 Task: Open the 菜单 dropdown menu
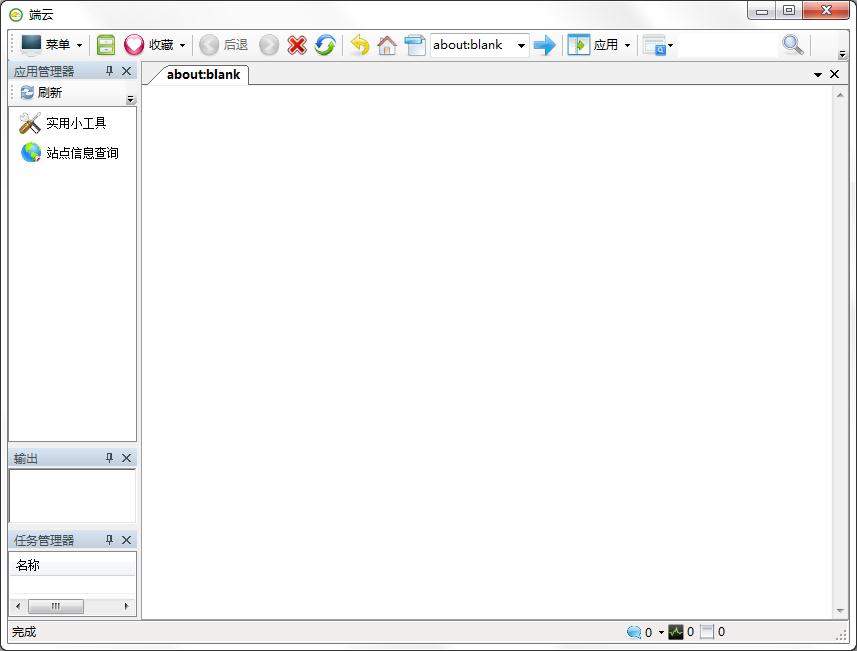pyautogui.click(x=52, y=45)
